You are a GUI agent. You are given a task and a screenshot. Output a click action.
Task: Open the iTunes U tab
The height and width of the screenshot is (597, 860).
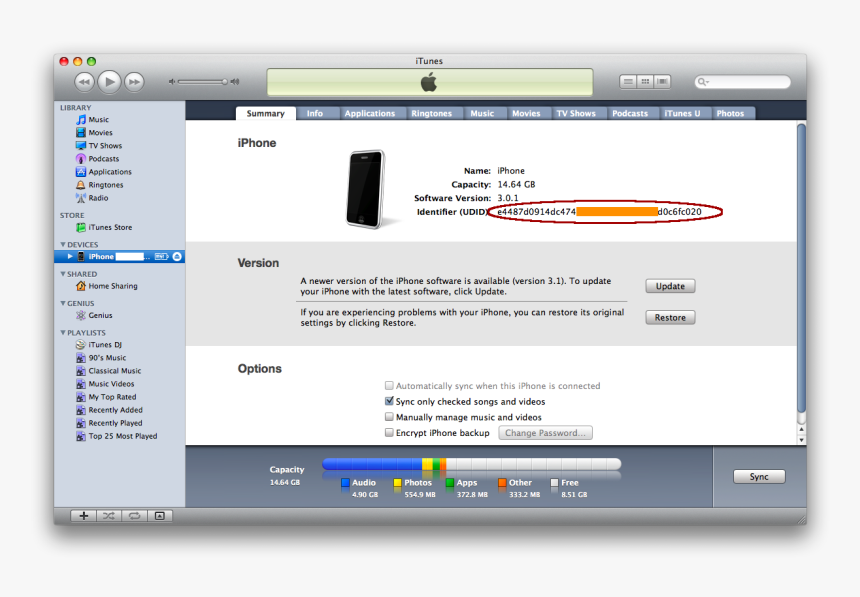(x=682, y=114)
